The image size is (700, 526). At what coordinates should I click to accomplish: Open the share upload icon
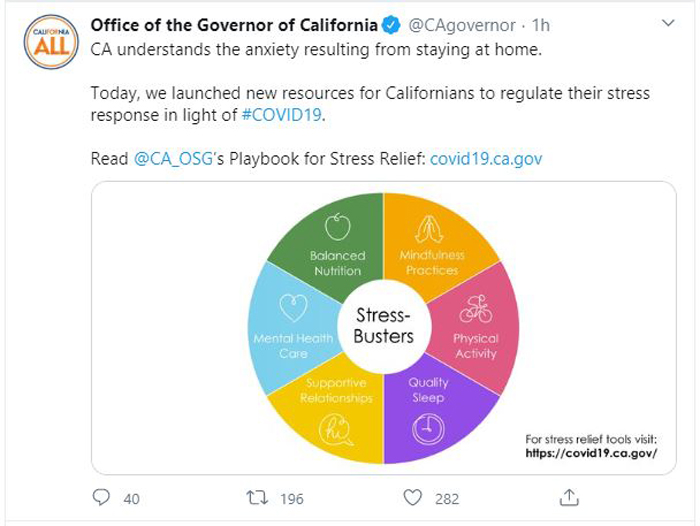tap(569, 497)
